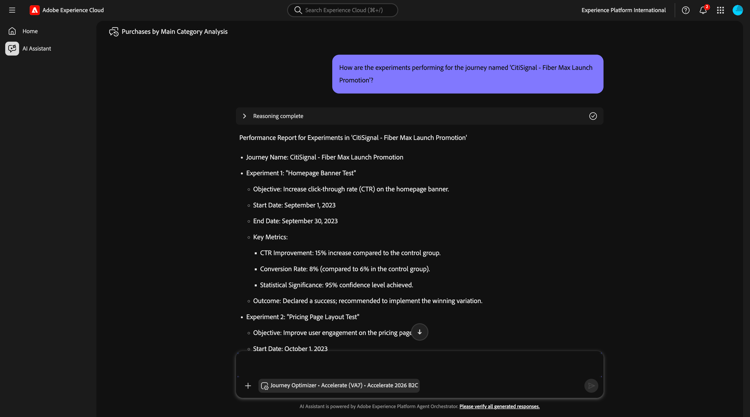Click into the message prompt box

point(419,365)
